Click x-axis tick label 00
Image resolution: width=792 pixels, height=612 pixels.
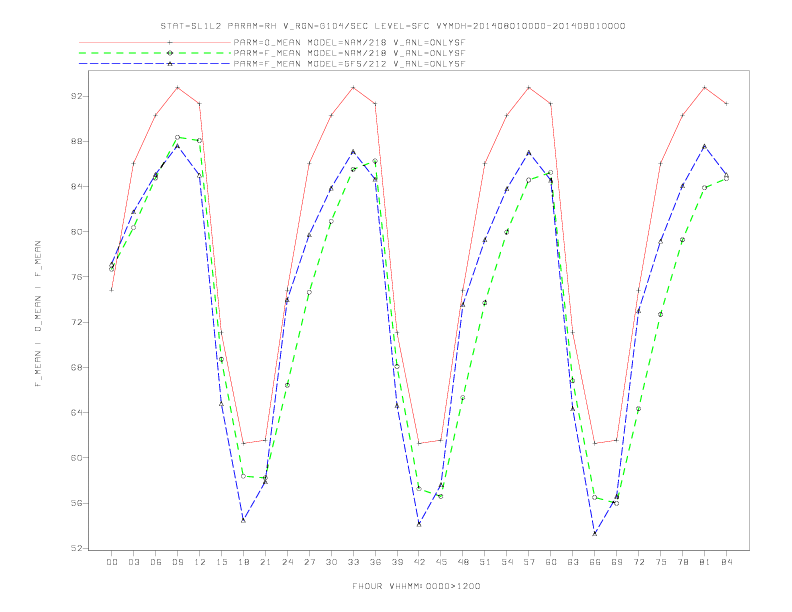112,562
